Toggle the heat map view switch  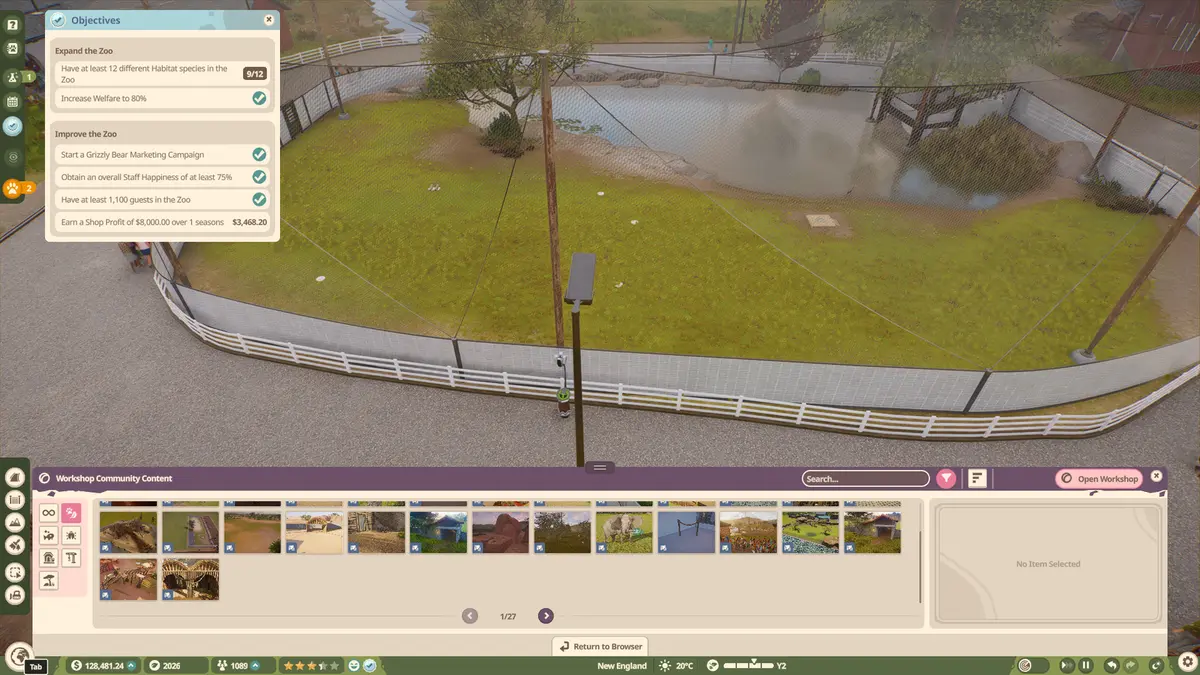[x=1032, y=665]
